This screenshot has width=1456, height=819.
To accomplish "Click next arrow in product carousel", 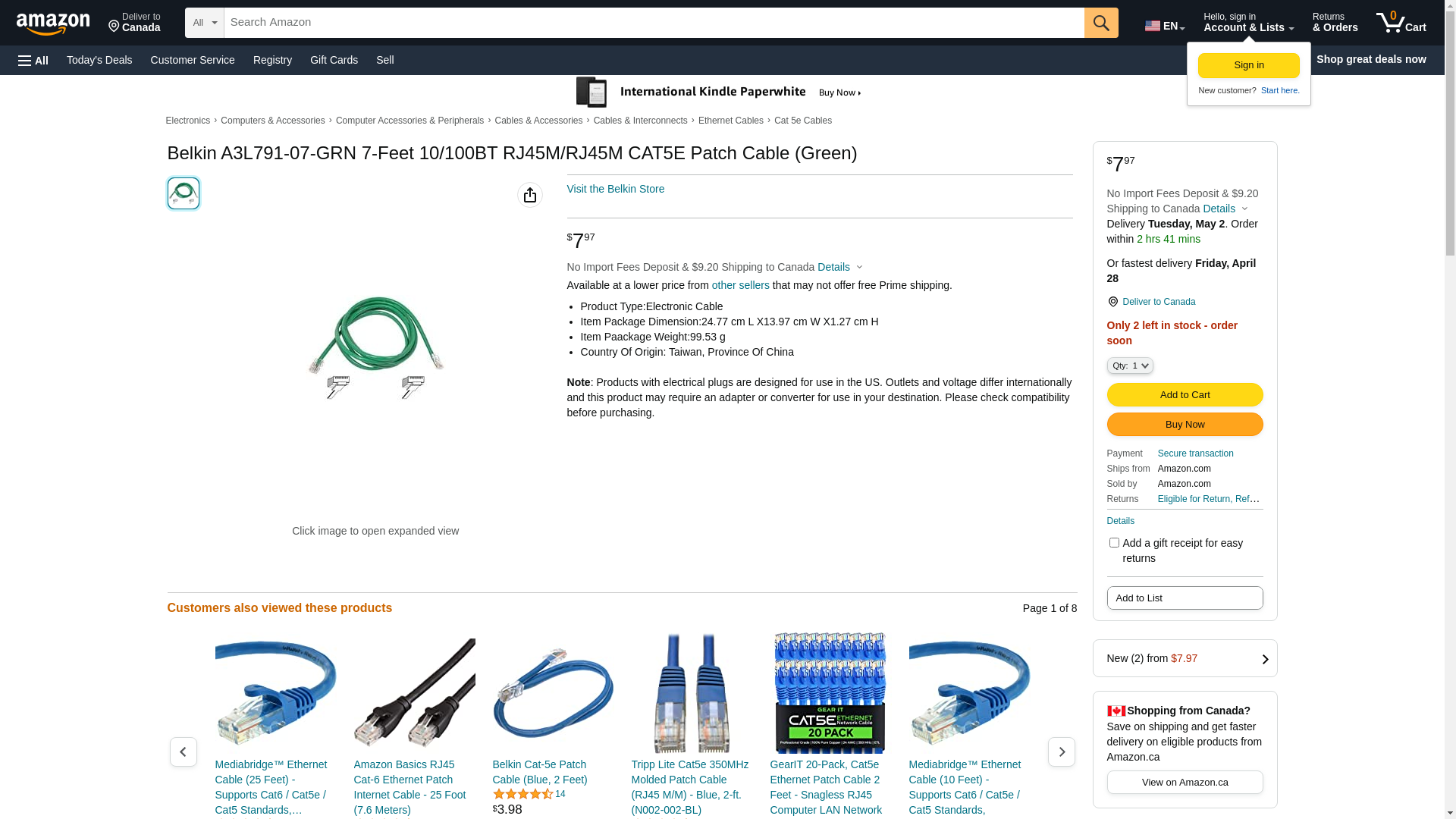I will click(1061, 752).
